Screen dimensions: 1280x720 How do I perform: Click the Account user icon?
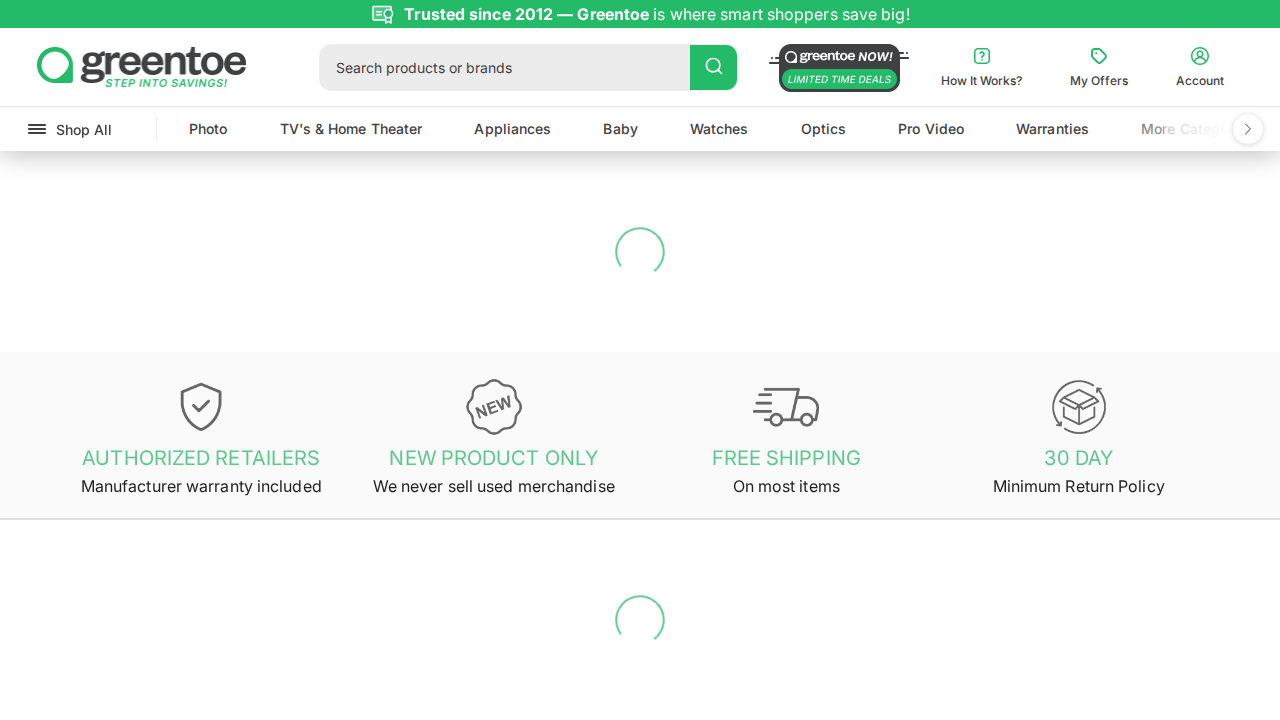[1199, 56]
